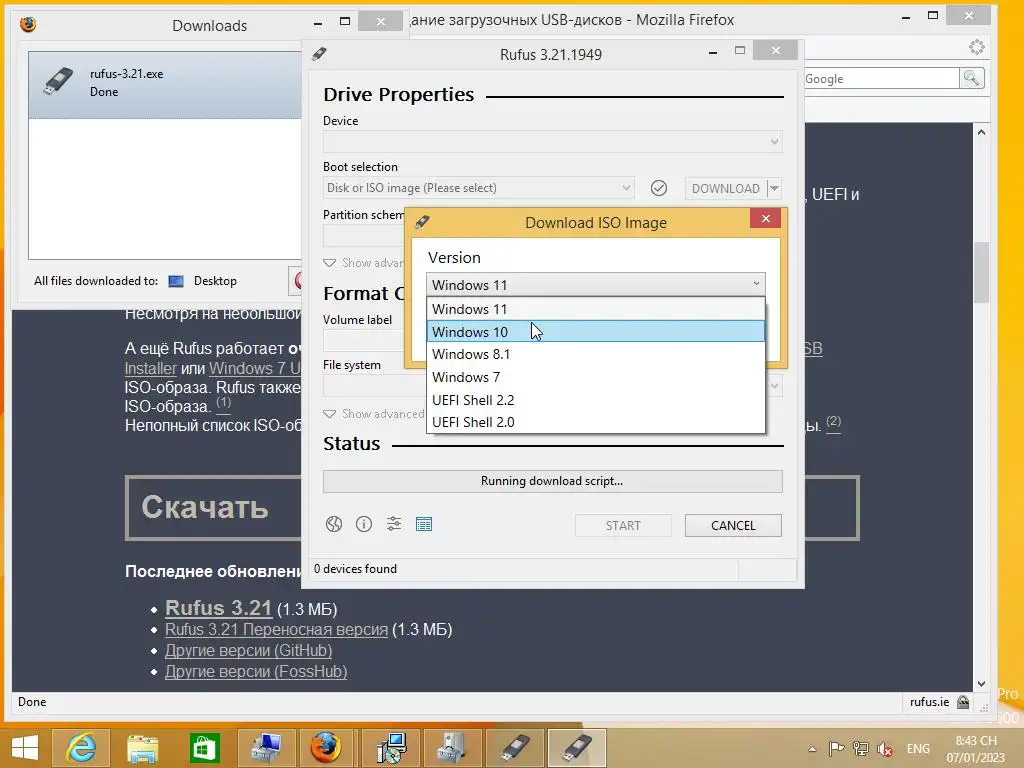The image size is (1024, 768).
Task: Open Другие версии (GitHub) link
Action: pos(248,650)
